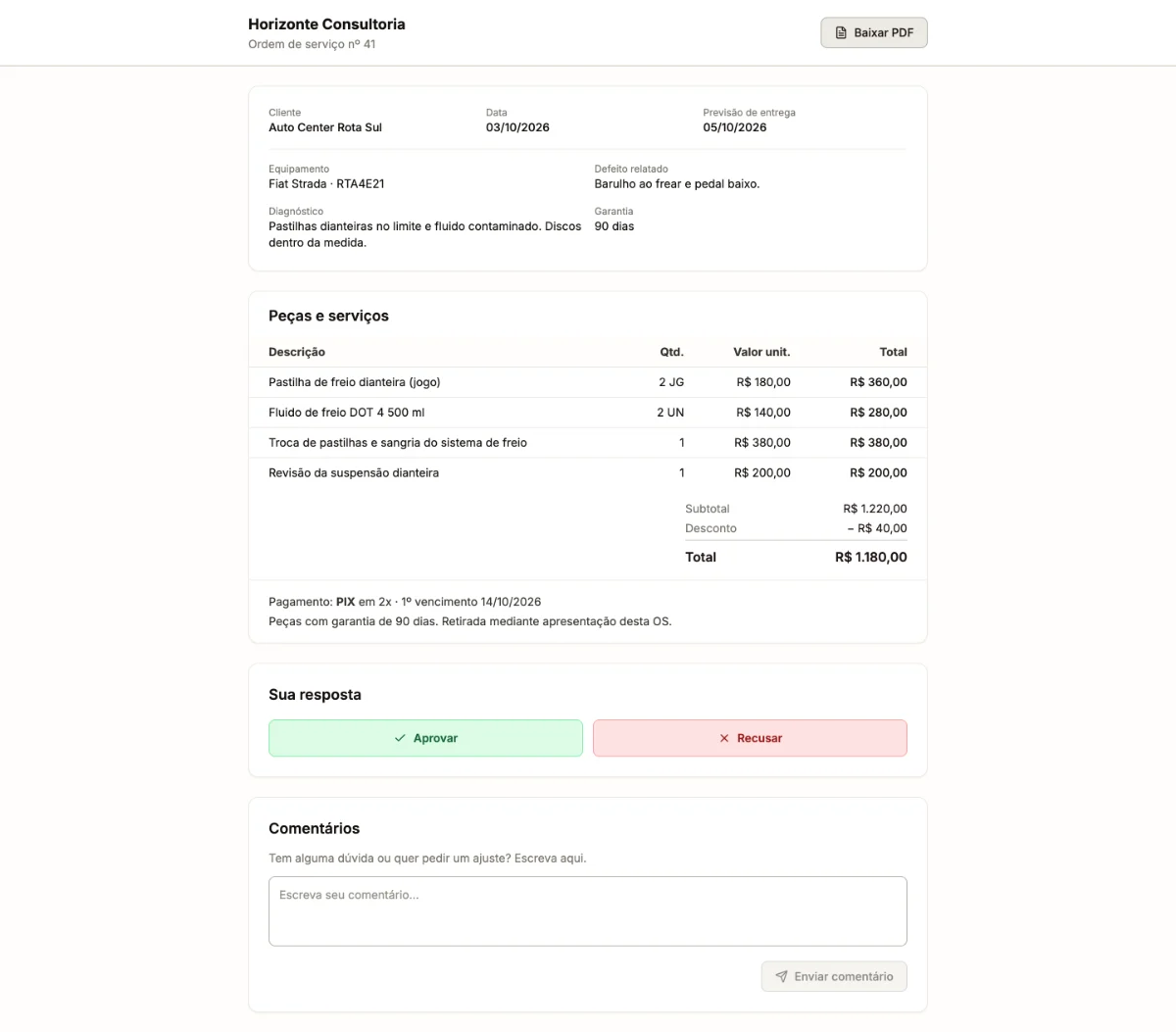Click the discount amount – R$ 40,00
Screen dimensions: 1176x1032
click(x=877, y=528)
